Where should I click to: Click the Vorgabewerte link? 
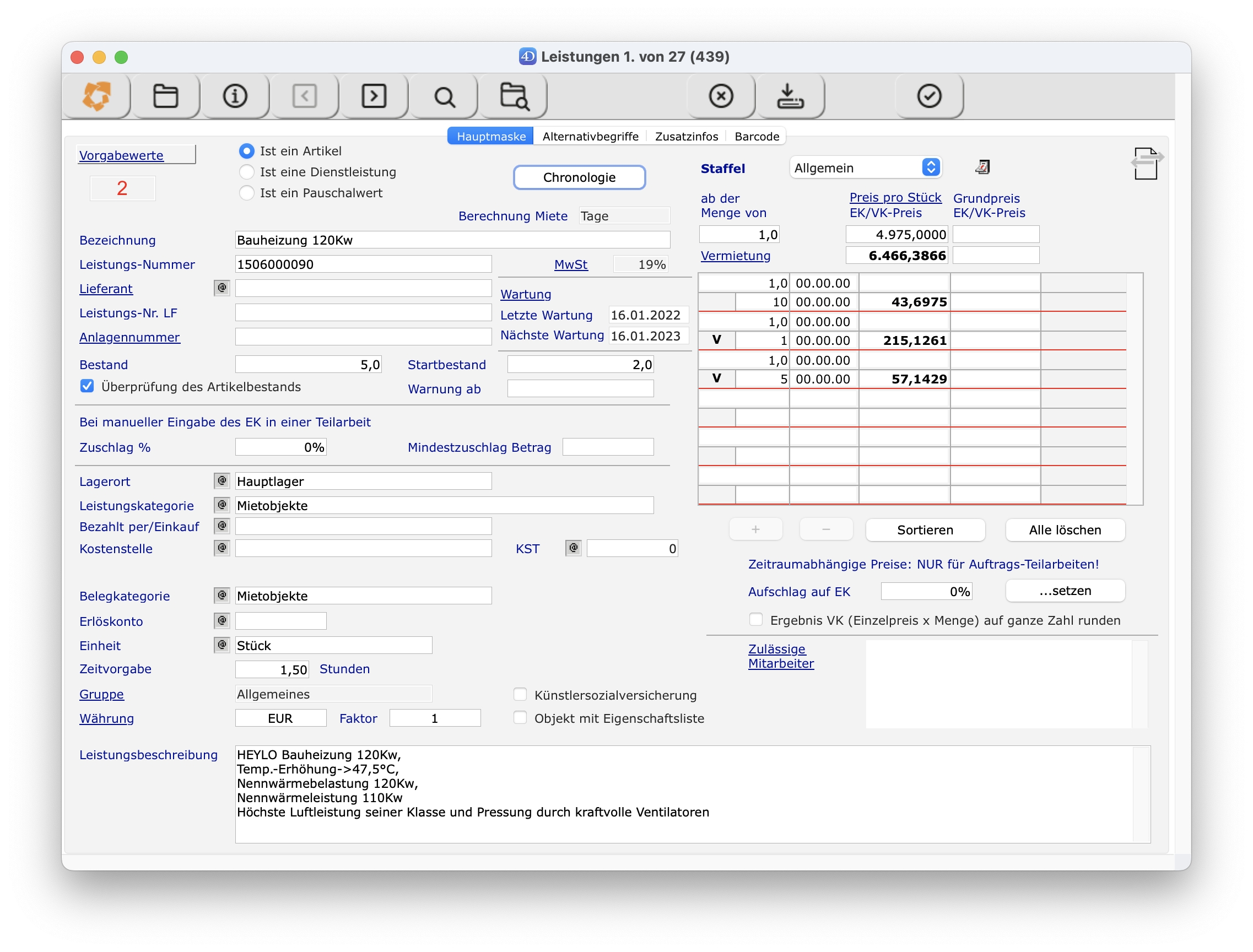click(x=121, y=155)
